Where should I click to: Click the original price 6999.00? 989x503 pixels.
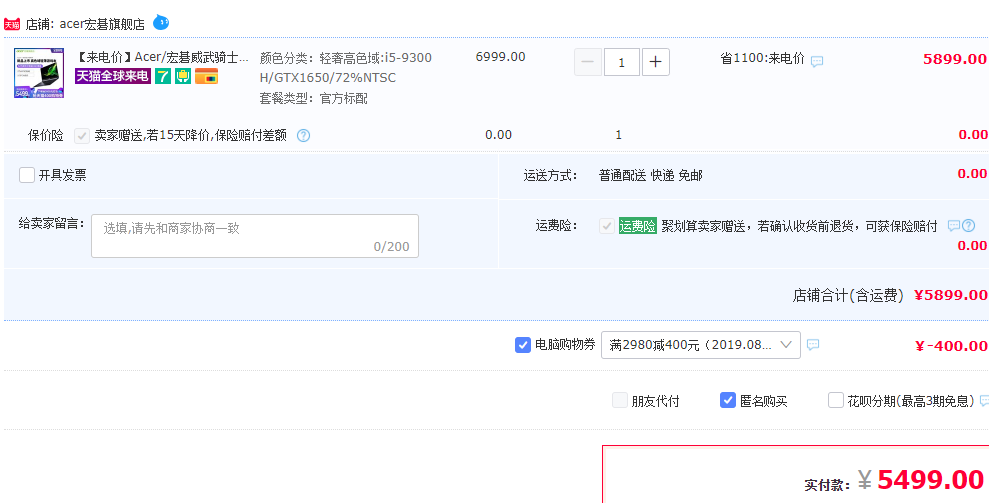click(500, 57)
